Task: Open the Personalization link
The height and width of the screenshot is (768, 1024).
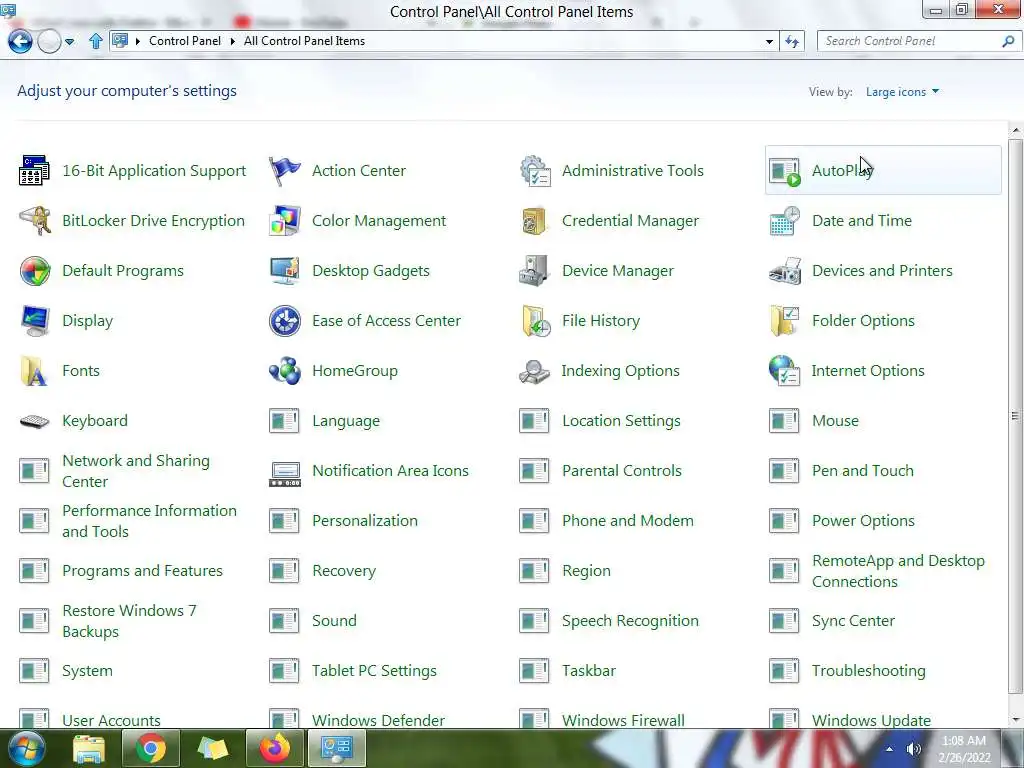Action: 365,521
